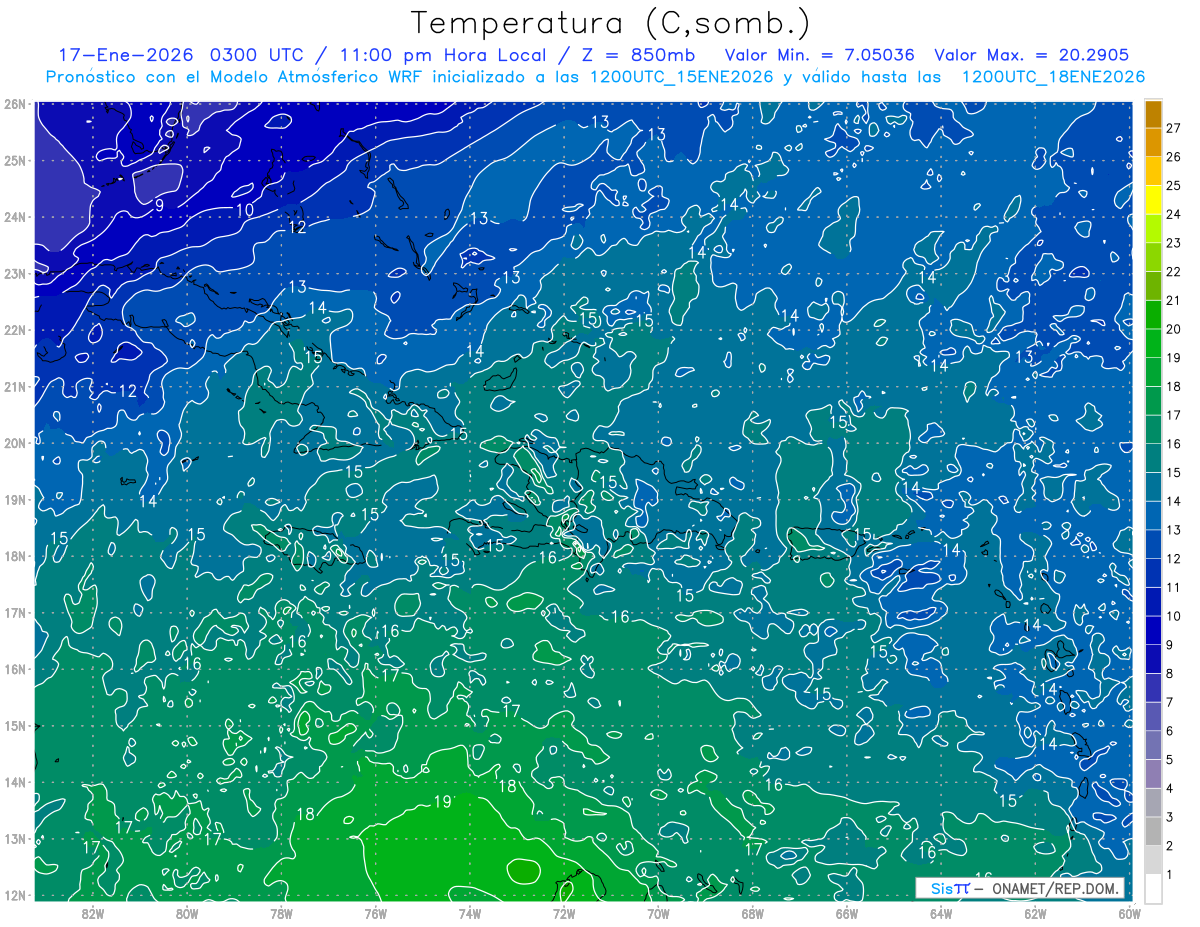Click the '9' contour label on the map
The height and width of the screenshot is (927, 1200).
pyautogui.click(x=159, y=205)
